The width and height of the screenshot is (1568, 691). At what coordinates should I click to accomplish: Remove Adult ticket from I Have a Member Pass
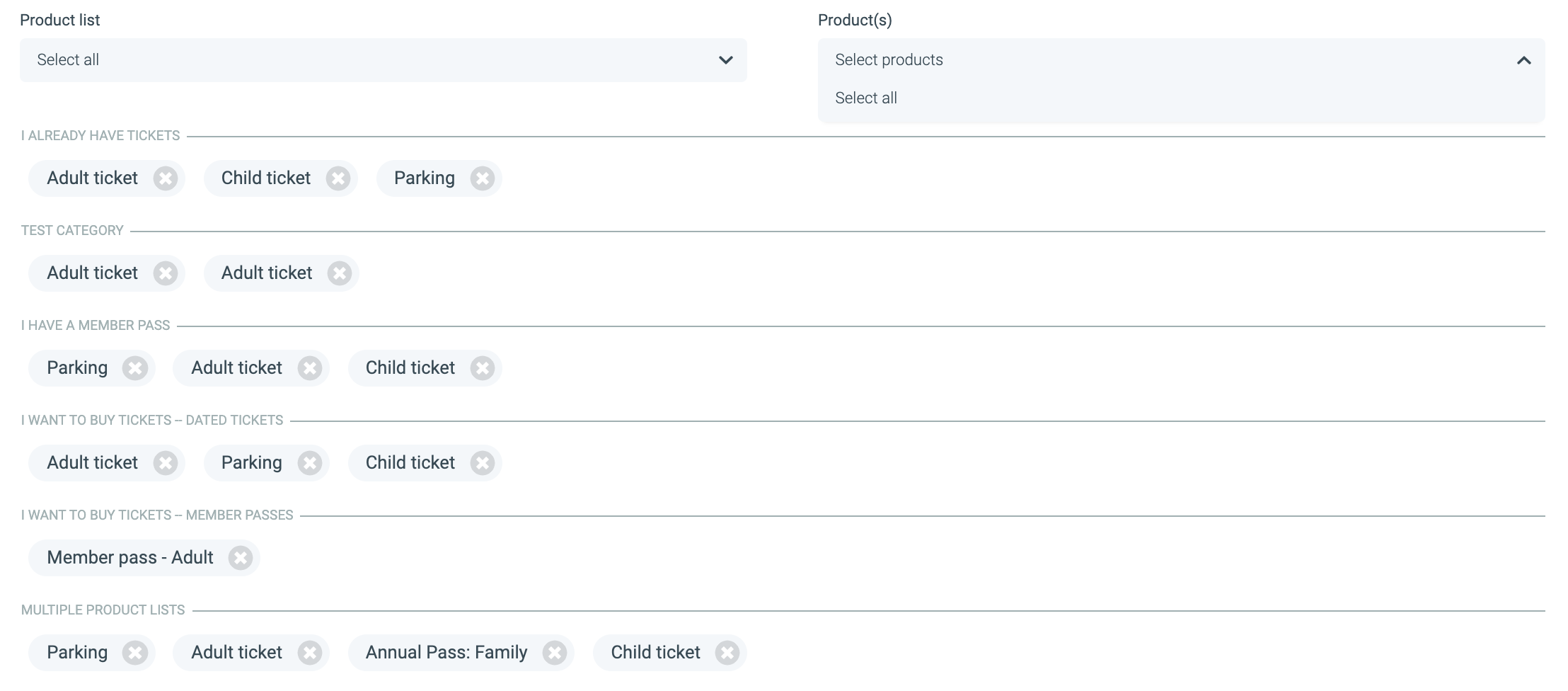pos(310,368)
